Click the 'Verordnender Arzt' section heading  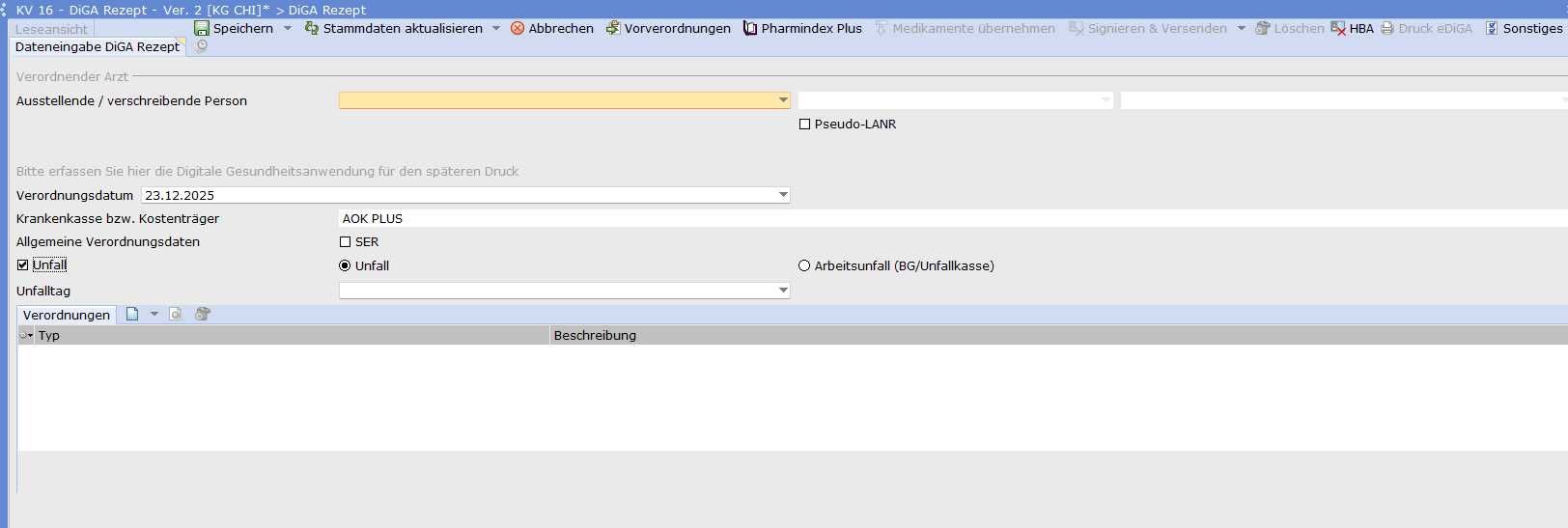coord(72,76)
